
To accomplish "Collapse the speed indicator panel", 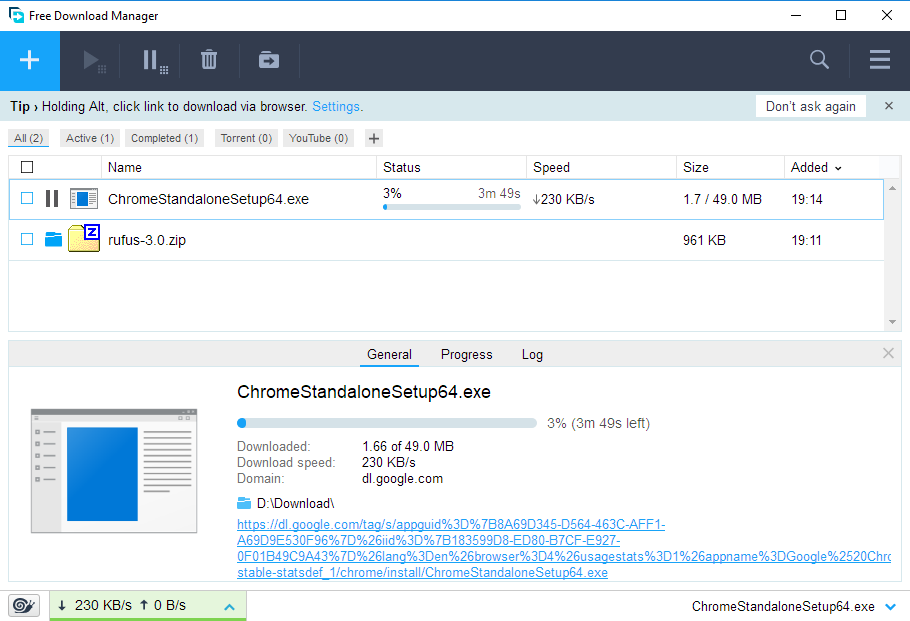I will (229, 605).
